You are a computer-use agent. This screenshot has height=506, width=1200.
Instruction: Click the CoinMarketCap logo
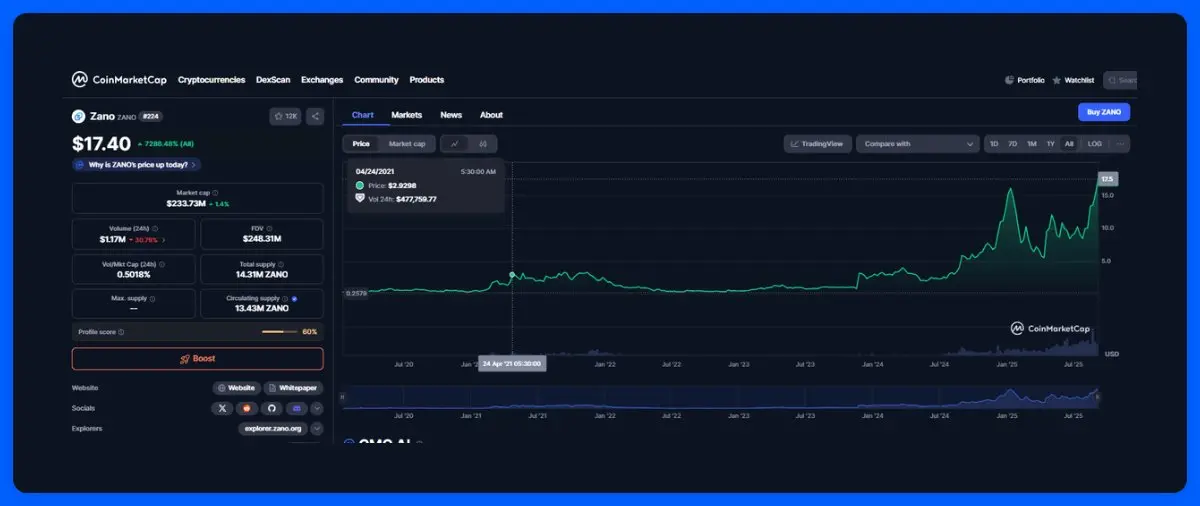click(x=119, y=80)
